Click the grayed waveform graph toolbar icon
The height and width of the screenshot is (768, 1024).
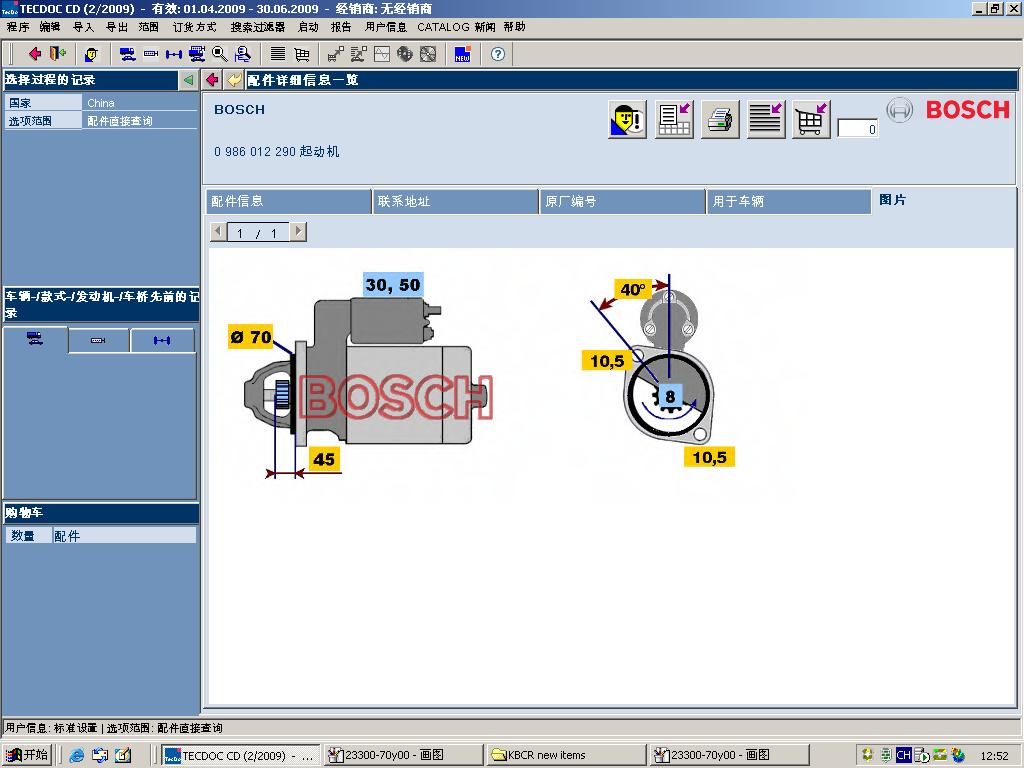pos(382,54)
